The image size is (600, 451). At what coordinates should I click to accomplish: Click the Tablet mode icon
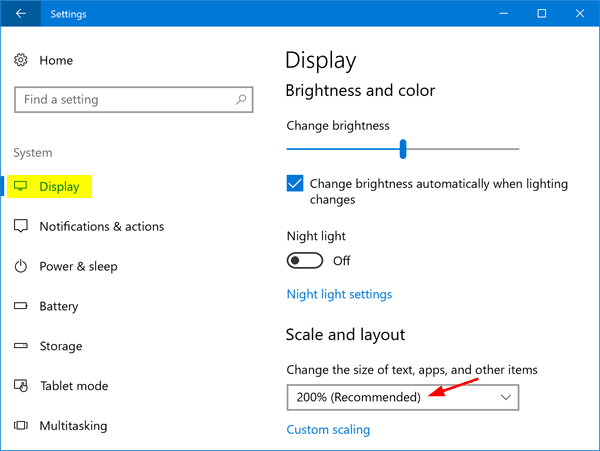click(21, 386)
